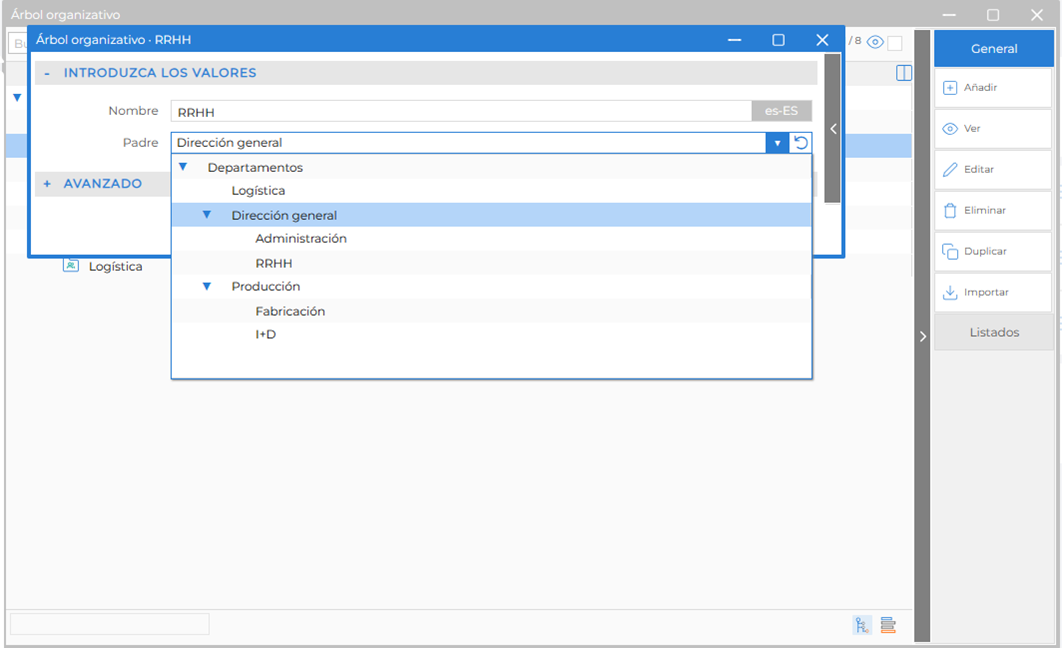Select Fabricación in the dropdown tree
The width and height of the screenshot is (1062, 648).
pos(290,311)
